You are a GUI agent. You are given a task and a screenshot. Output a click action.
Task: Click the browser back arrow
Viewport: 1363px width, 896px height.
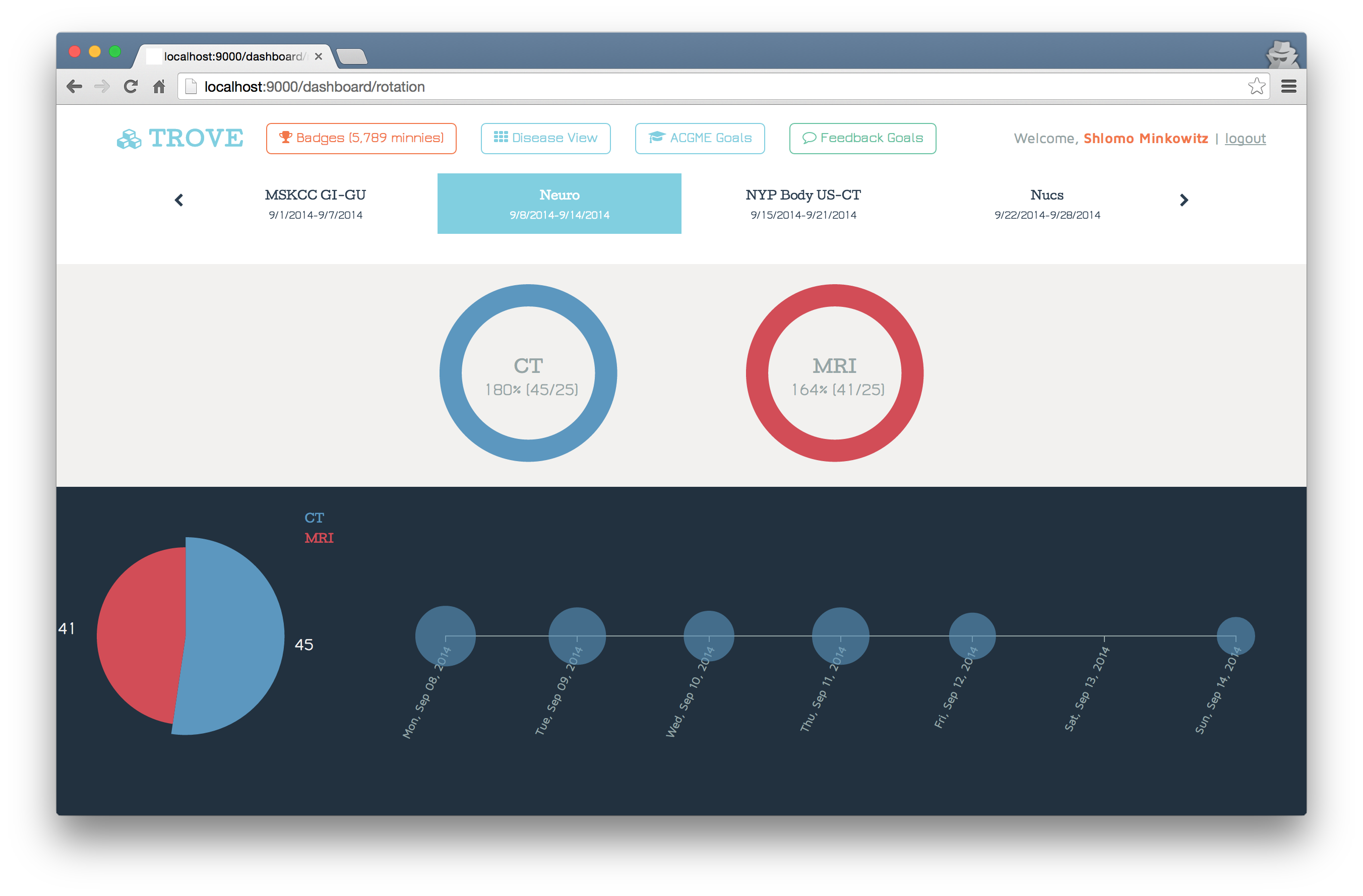click(75, 87)
